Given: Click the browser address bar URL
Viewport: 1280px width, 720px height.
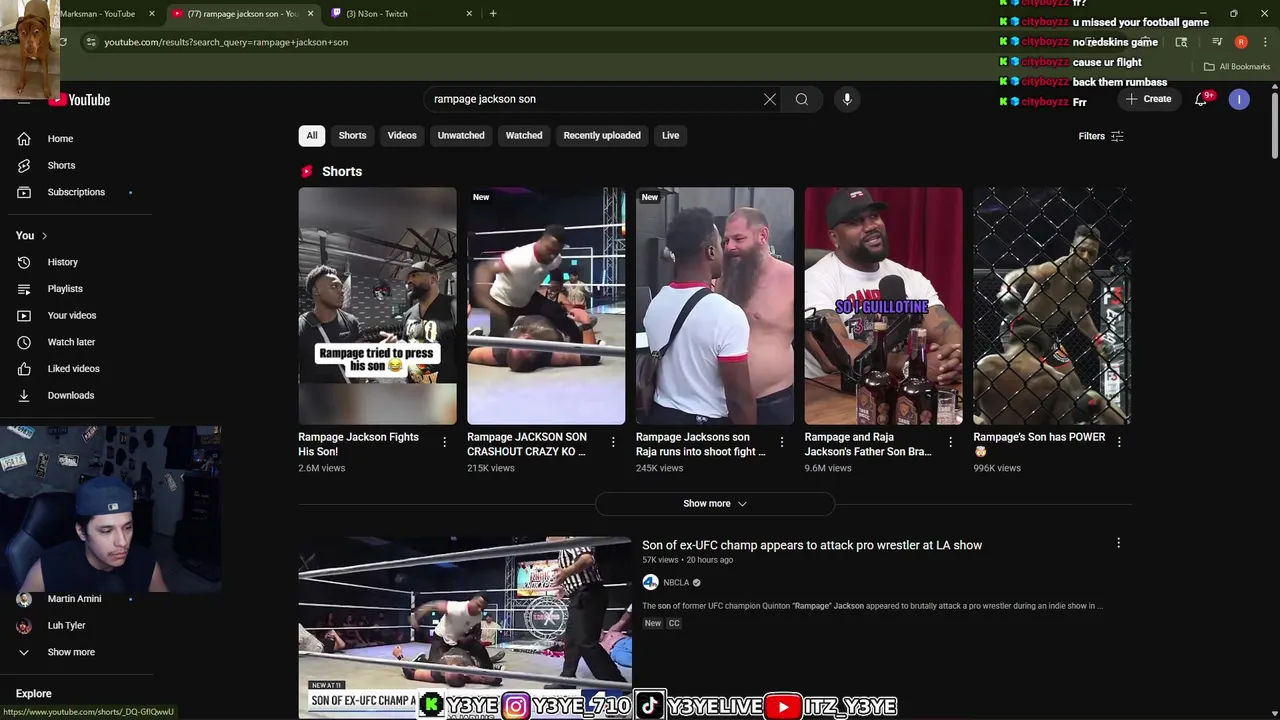Looking at the screenshot, I should click(x=226, y=42).
